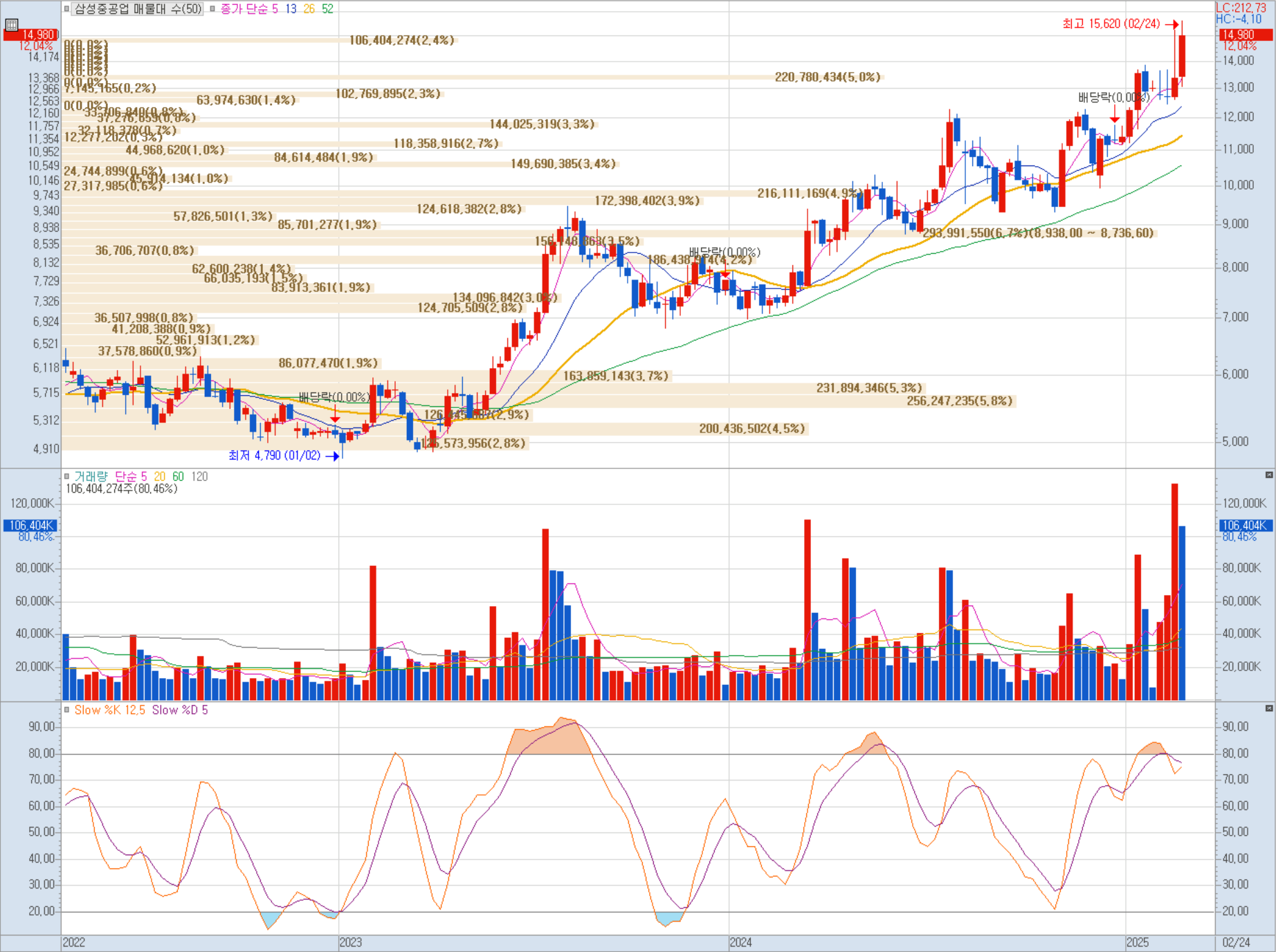Click the 최저 4,790 low marker arrow
This screenshot has width=1276, height=952.
[333, 456]
